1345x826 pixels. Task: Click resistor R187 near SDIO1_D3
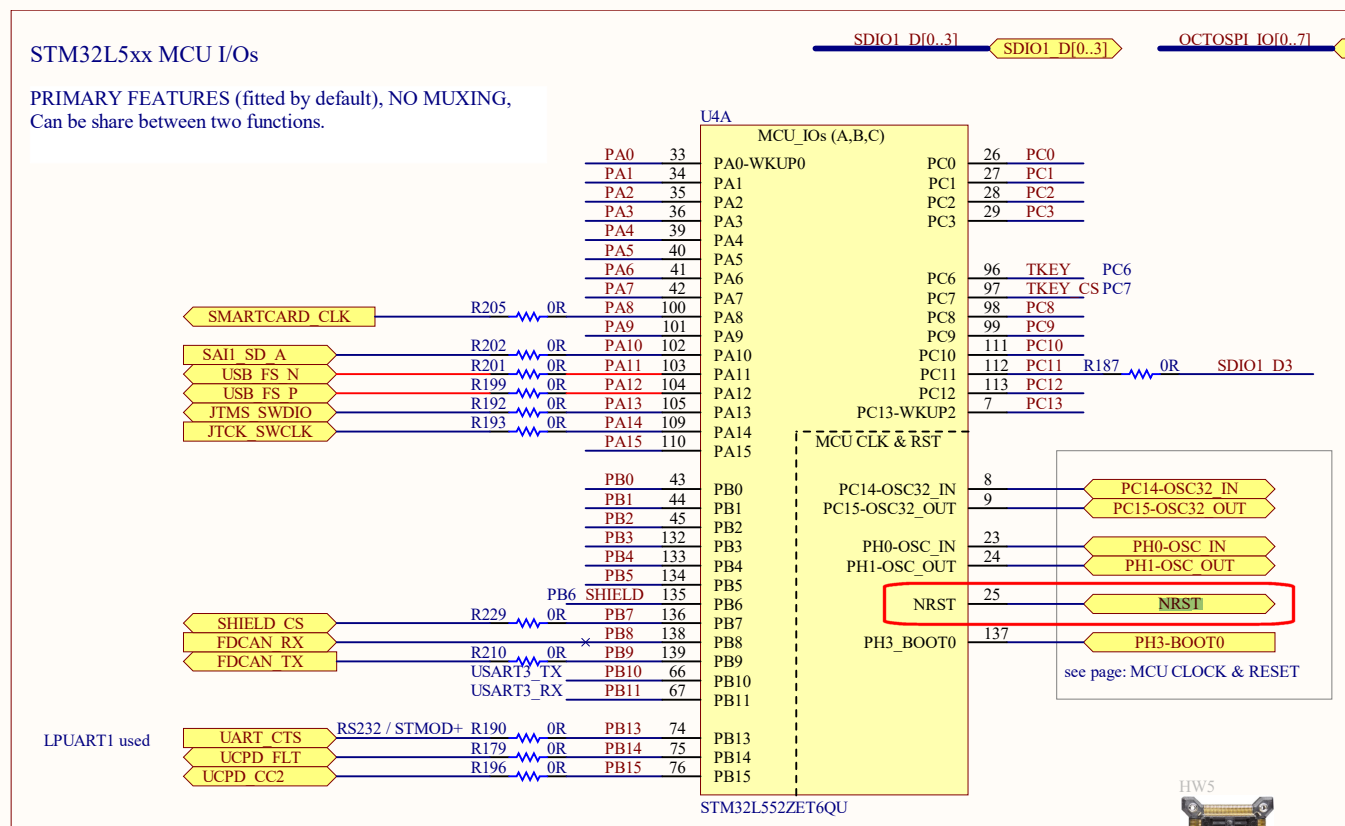pyautogui.click(x=1139, y=374)
